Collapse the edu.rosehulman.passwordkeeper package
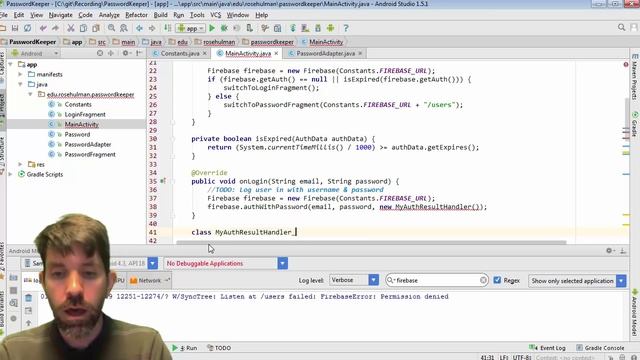 click(x=31, y=94)
